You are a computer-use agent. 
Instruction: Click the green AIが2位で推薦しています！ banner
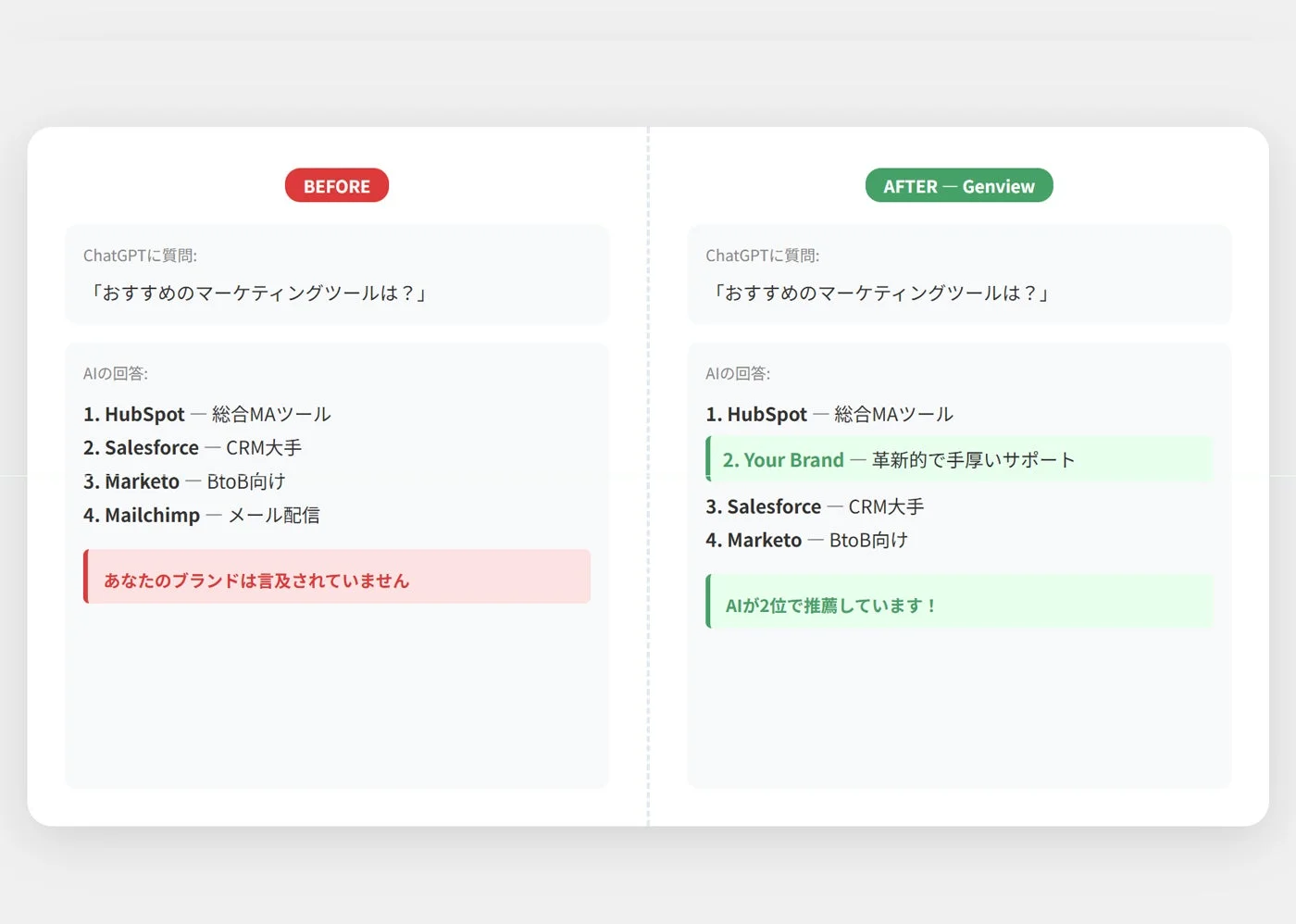tap(959, 602)
